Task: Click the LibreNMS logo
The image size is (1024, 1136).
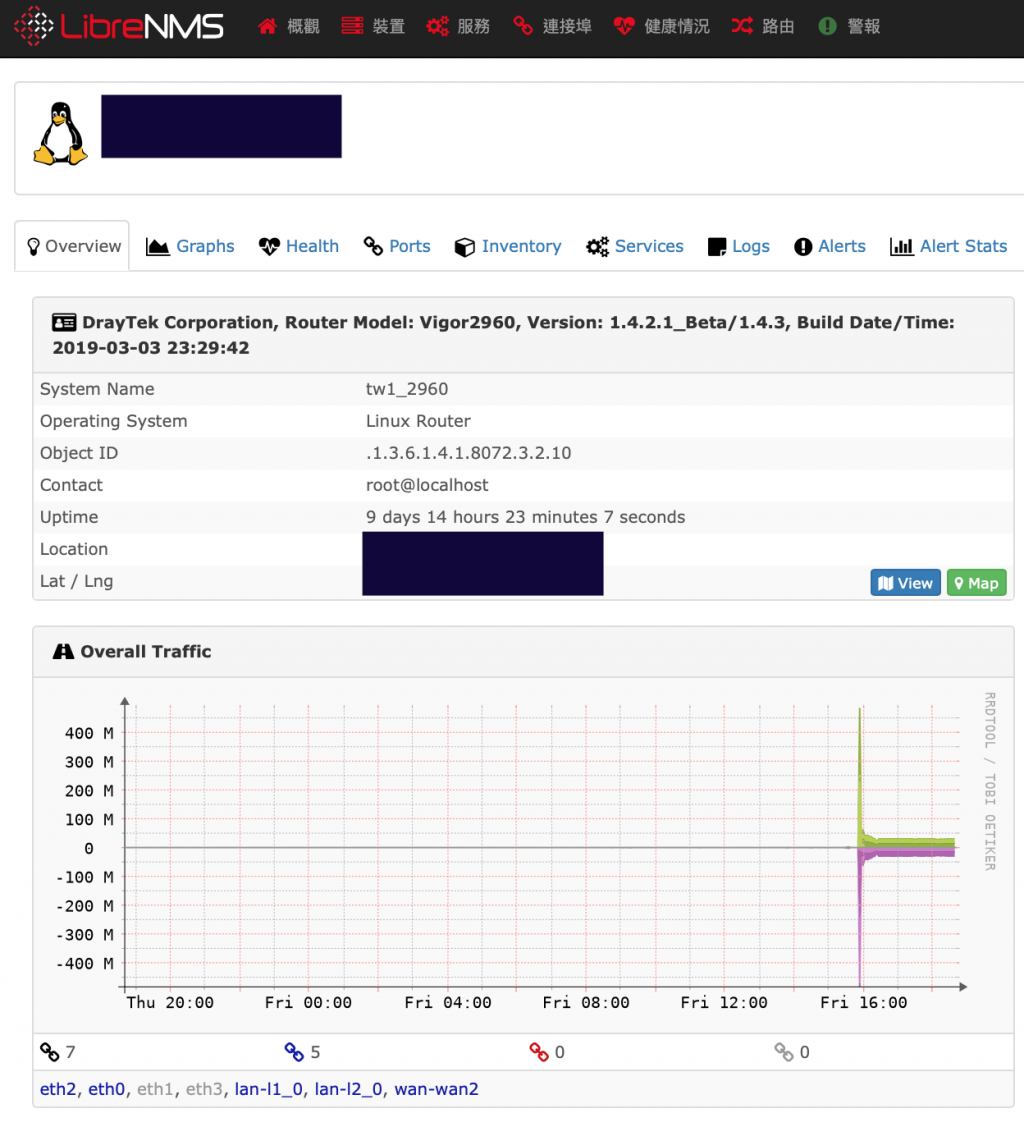Action: tap(119, 26)
